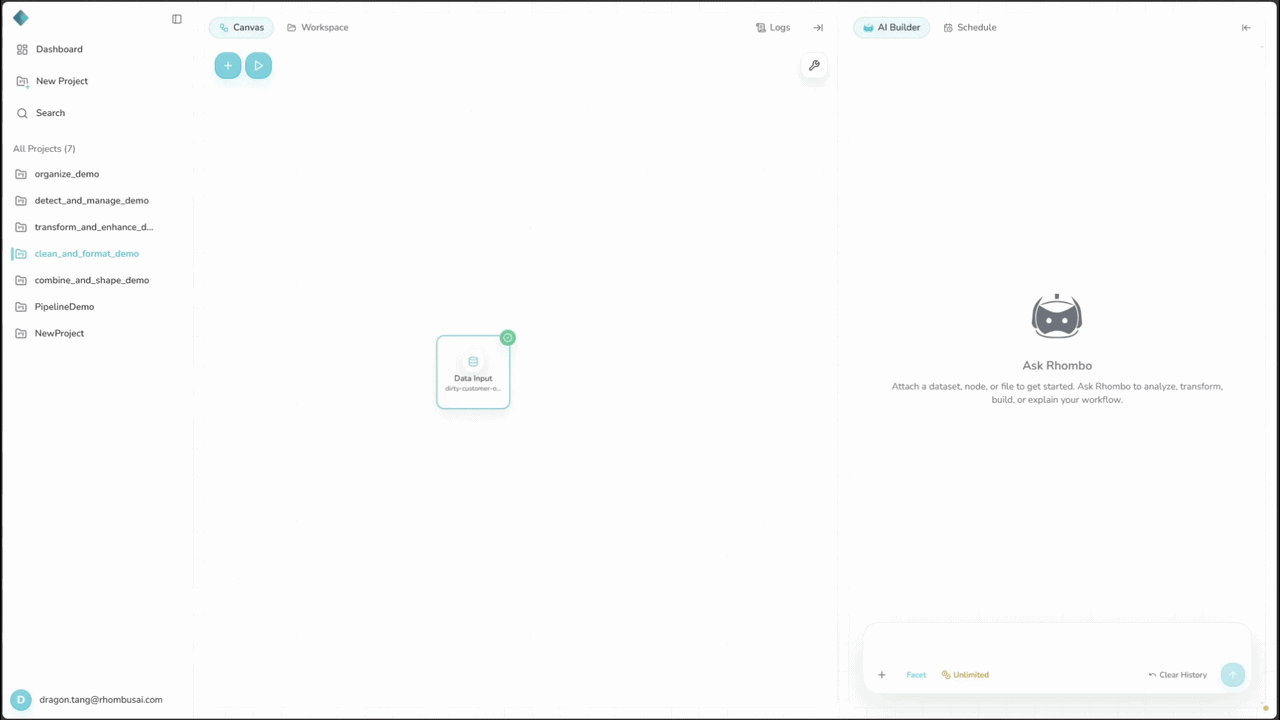1280x720 pixels.
Task: Open the PipelineDemo project
Action: point(64,307)
